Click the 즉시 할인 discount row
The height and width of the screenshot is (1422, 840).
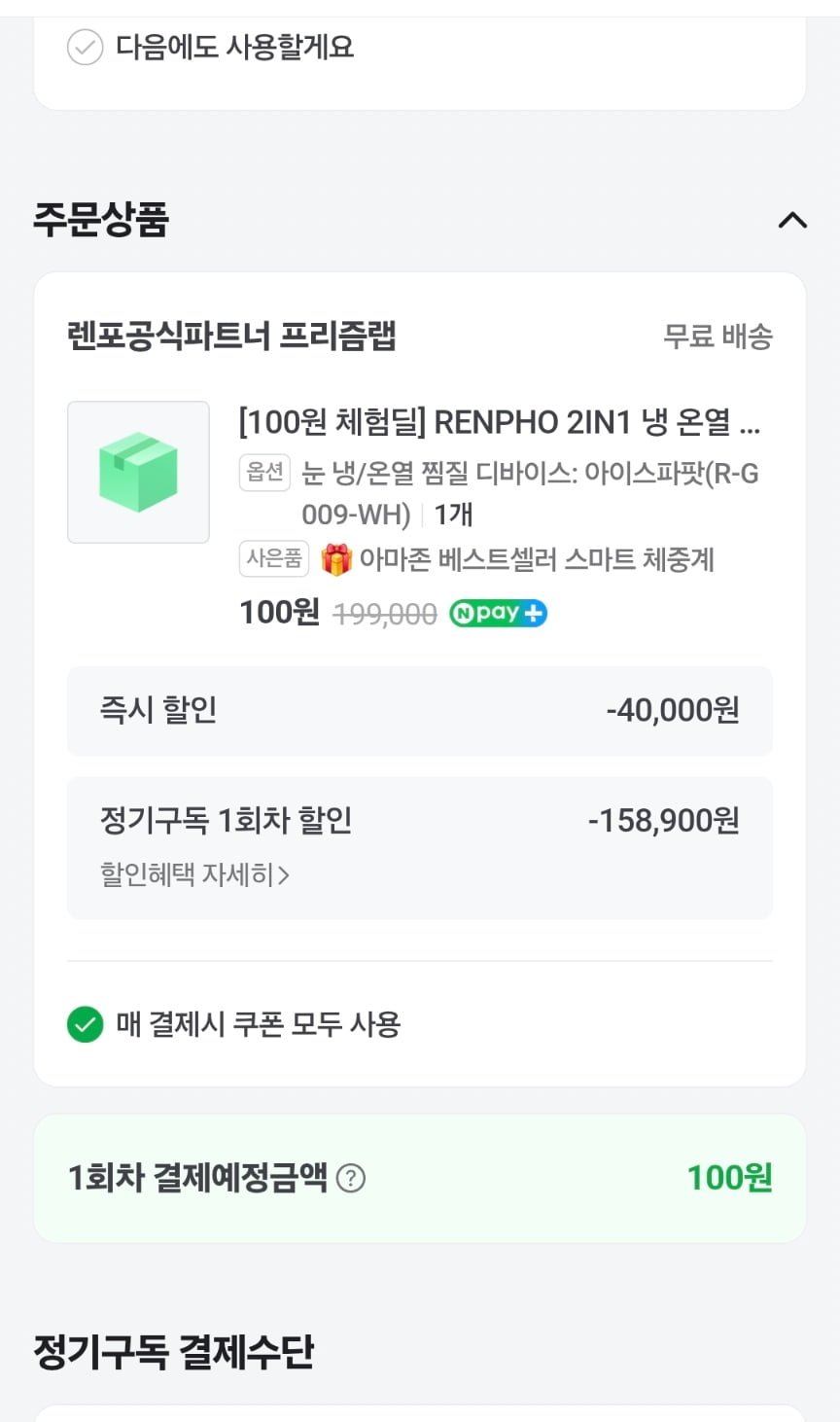(x=419, y=710)
